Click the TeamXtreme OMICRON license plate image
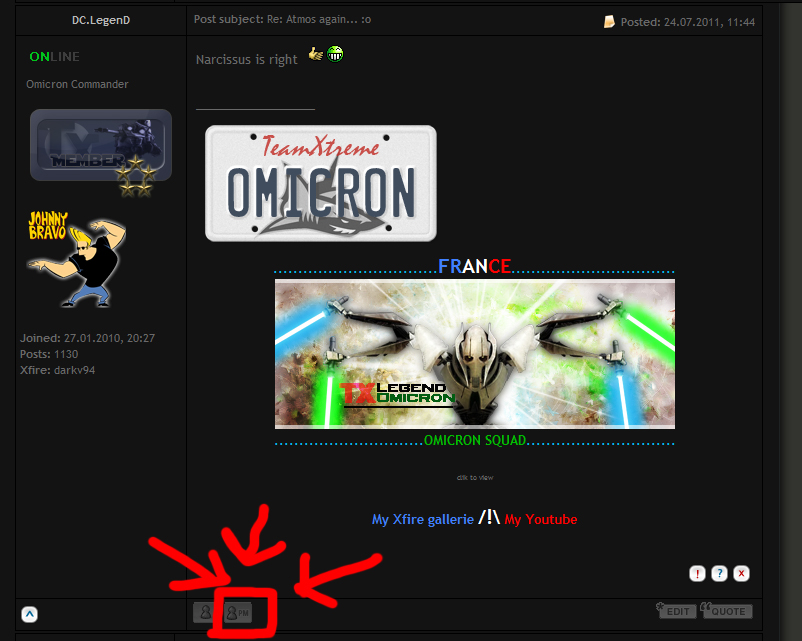The width and height of the screenshot is (802, 641). (x=321, y=183)
